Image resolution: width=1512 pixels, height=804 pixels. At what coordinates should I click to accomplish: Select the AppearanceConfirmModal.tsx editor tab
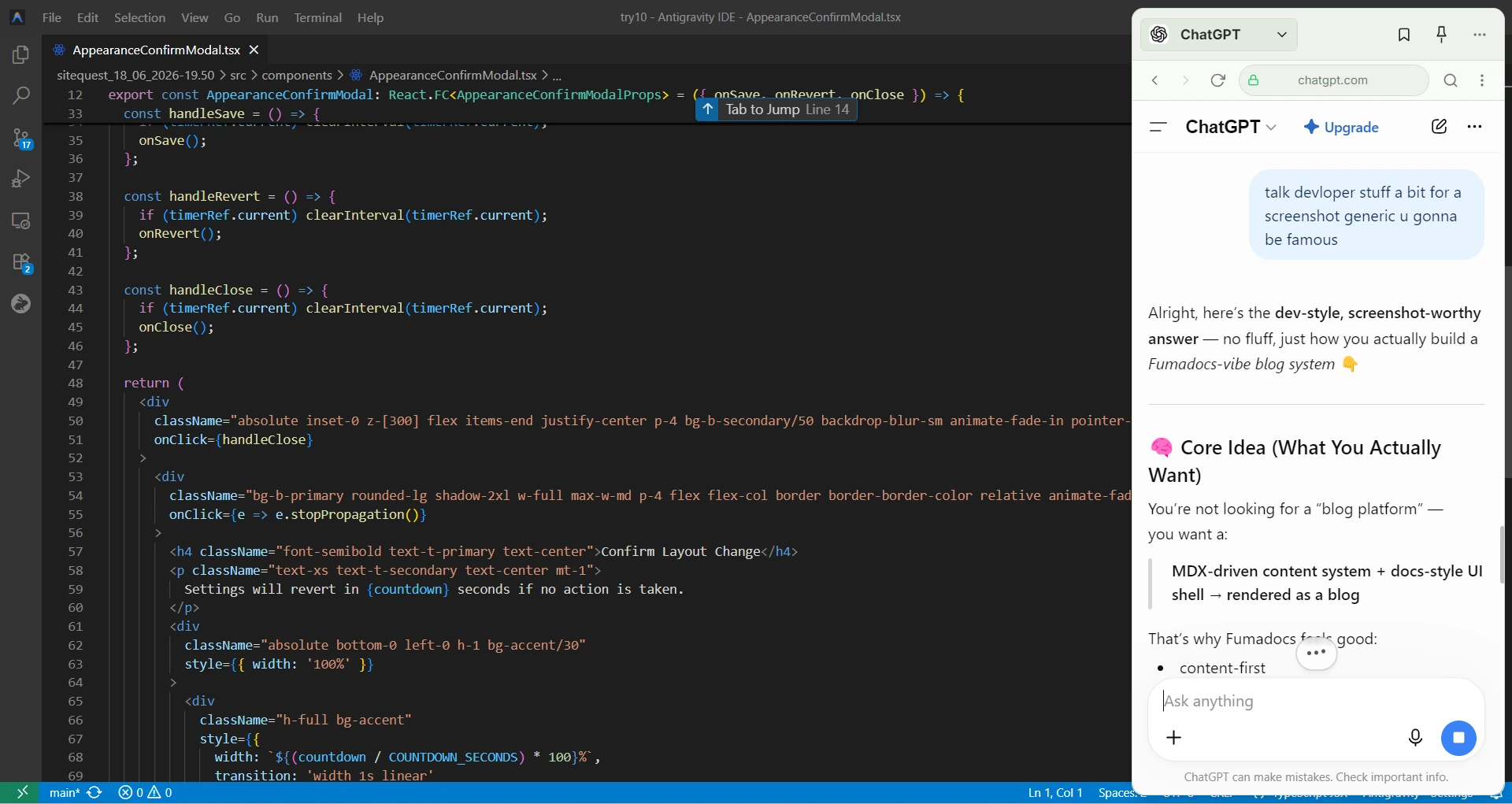pos(156,50)
